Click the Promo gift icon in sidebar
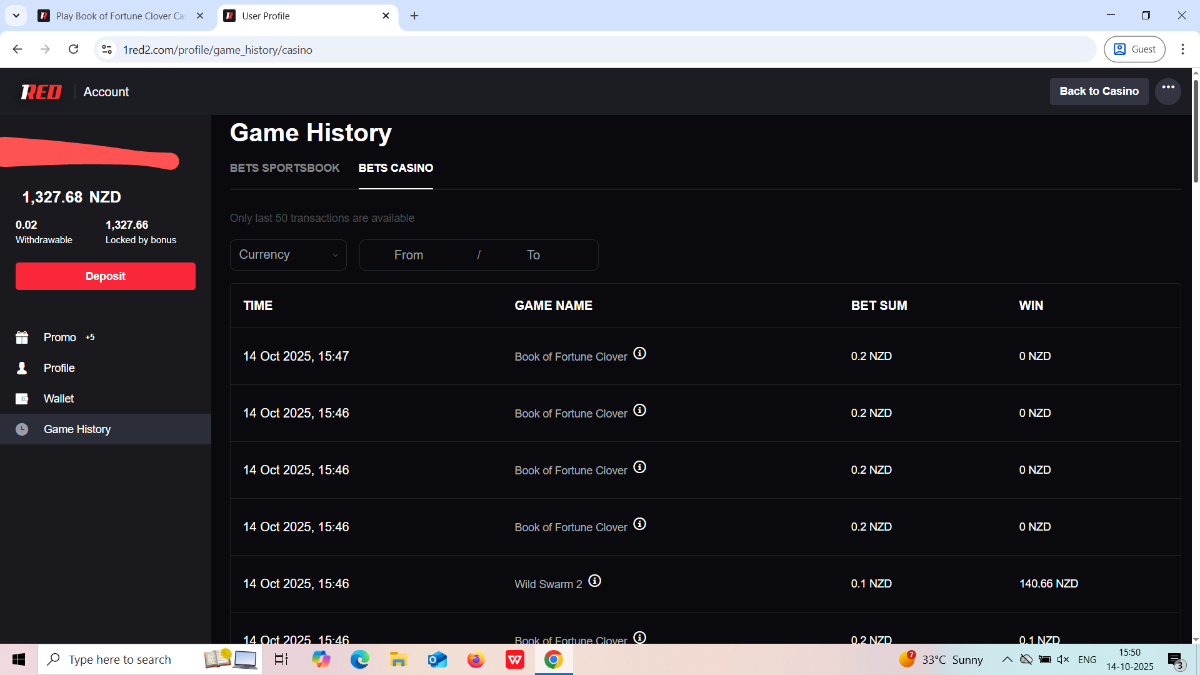Image resolution: width=1200 pixels, height=675 pixels. 22,338
